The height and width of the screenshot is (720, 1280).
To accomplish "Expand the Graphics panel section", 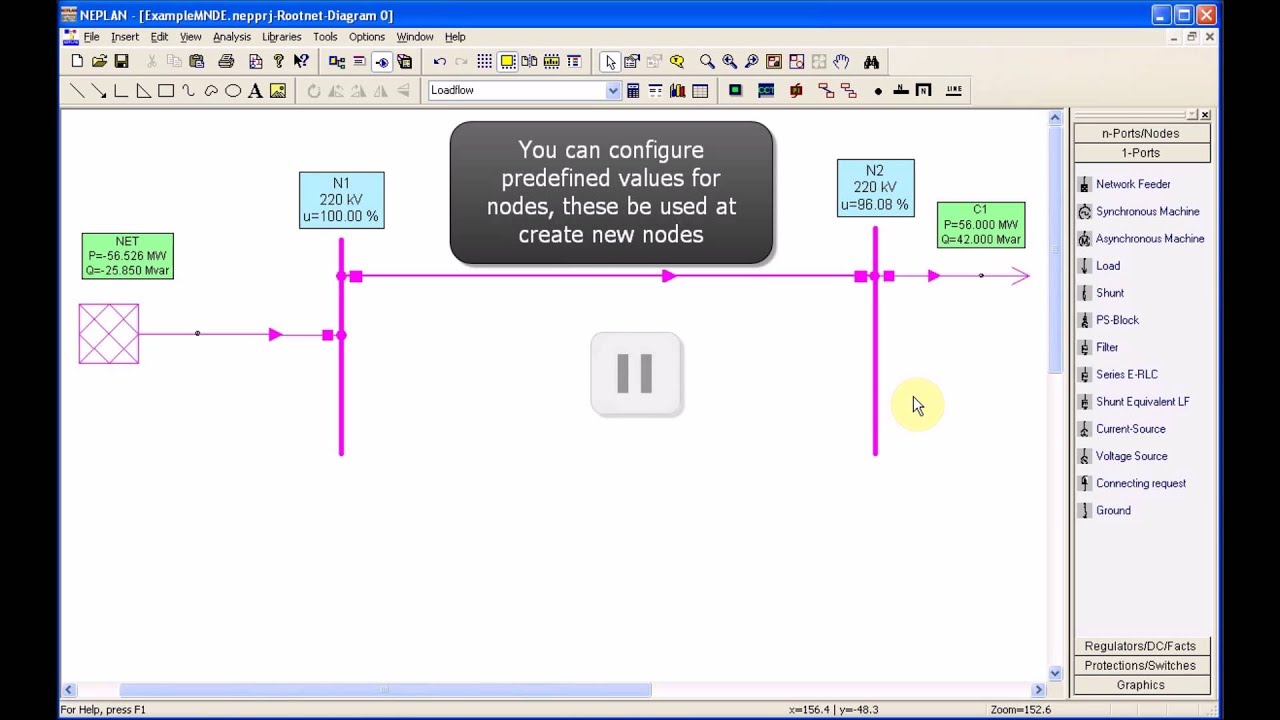I will (x=1140, y=685).
